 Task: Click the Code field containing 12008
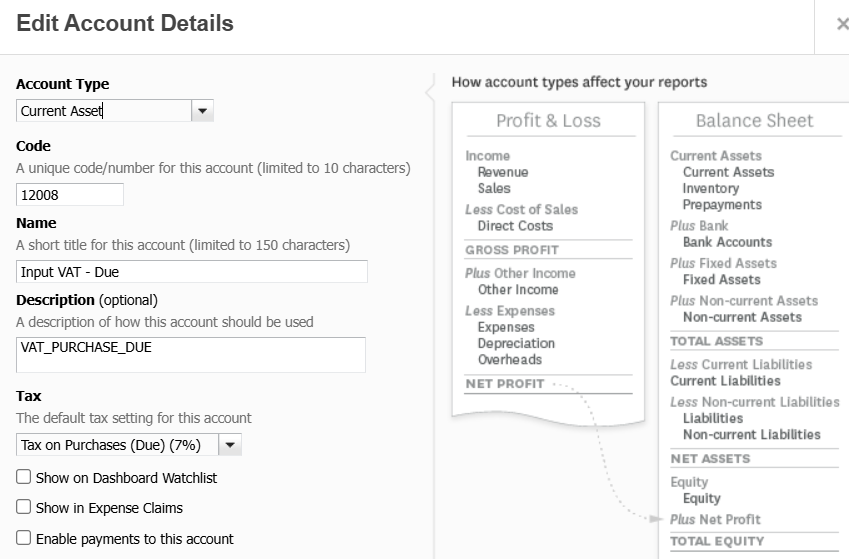click(70, 195)
